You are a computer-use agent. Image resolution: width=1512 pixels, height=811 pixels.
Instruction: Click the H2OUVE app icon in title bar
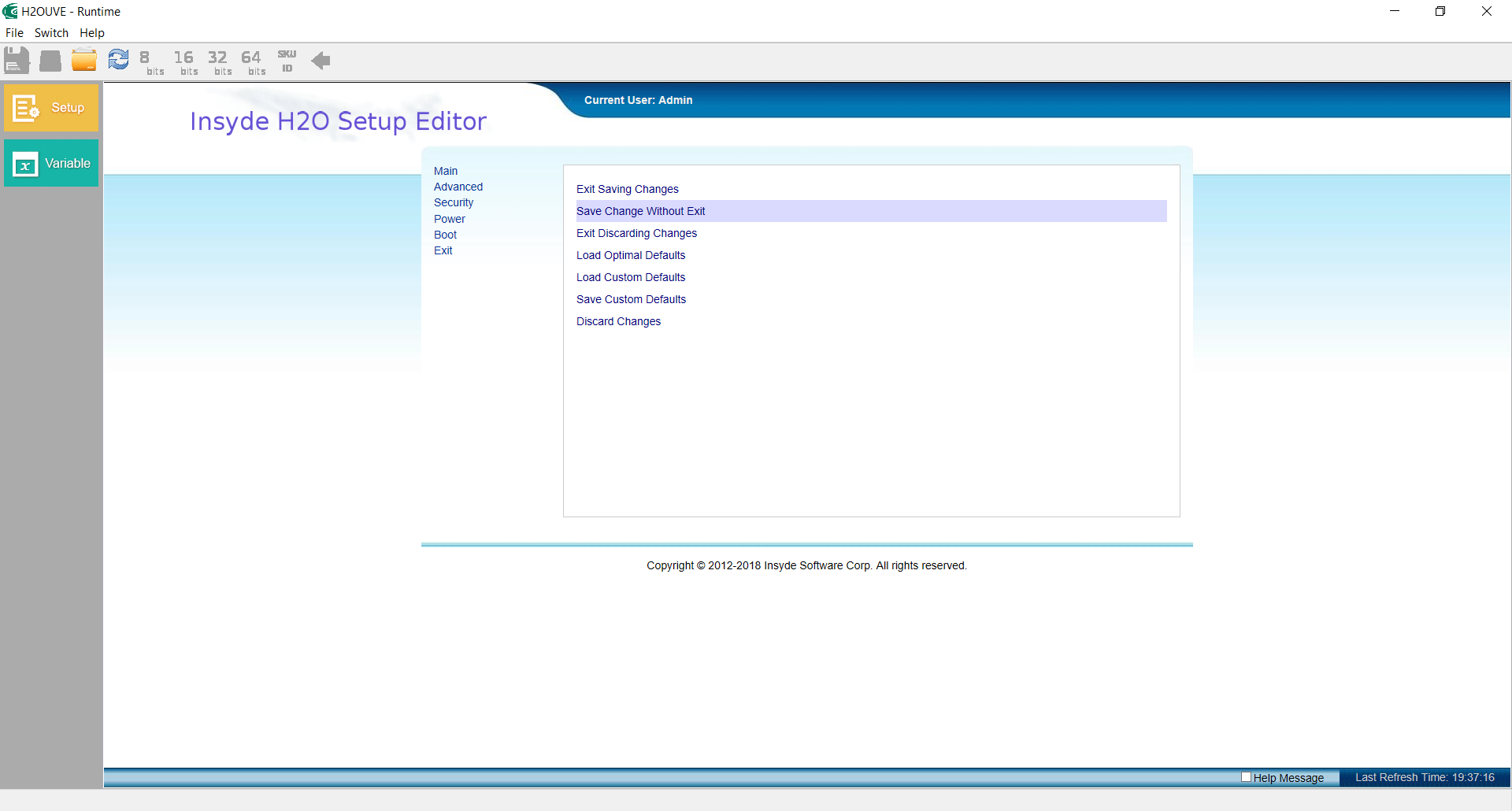coord(10,11)
